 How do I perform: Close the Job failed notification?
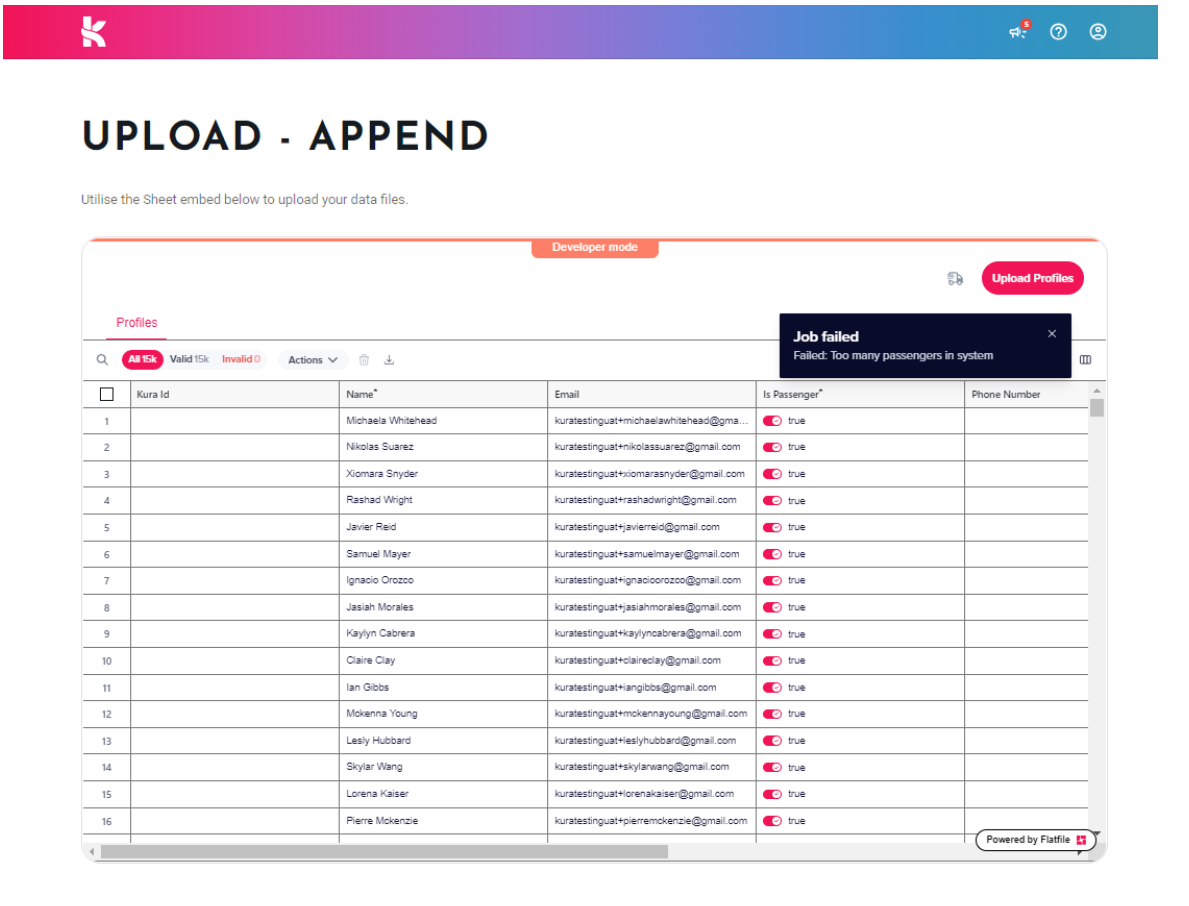click(1051, 334)
